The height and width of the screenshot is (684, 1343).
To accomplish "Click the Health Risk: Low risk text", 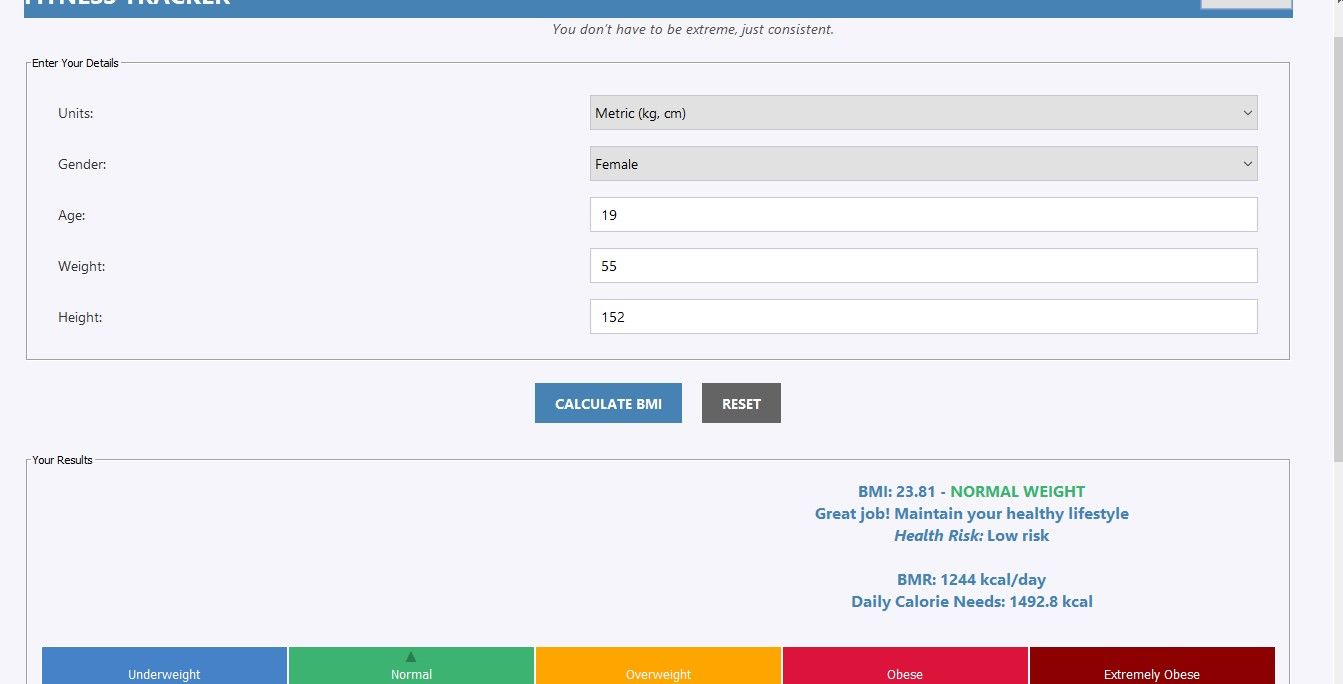I will pos(972,536).
